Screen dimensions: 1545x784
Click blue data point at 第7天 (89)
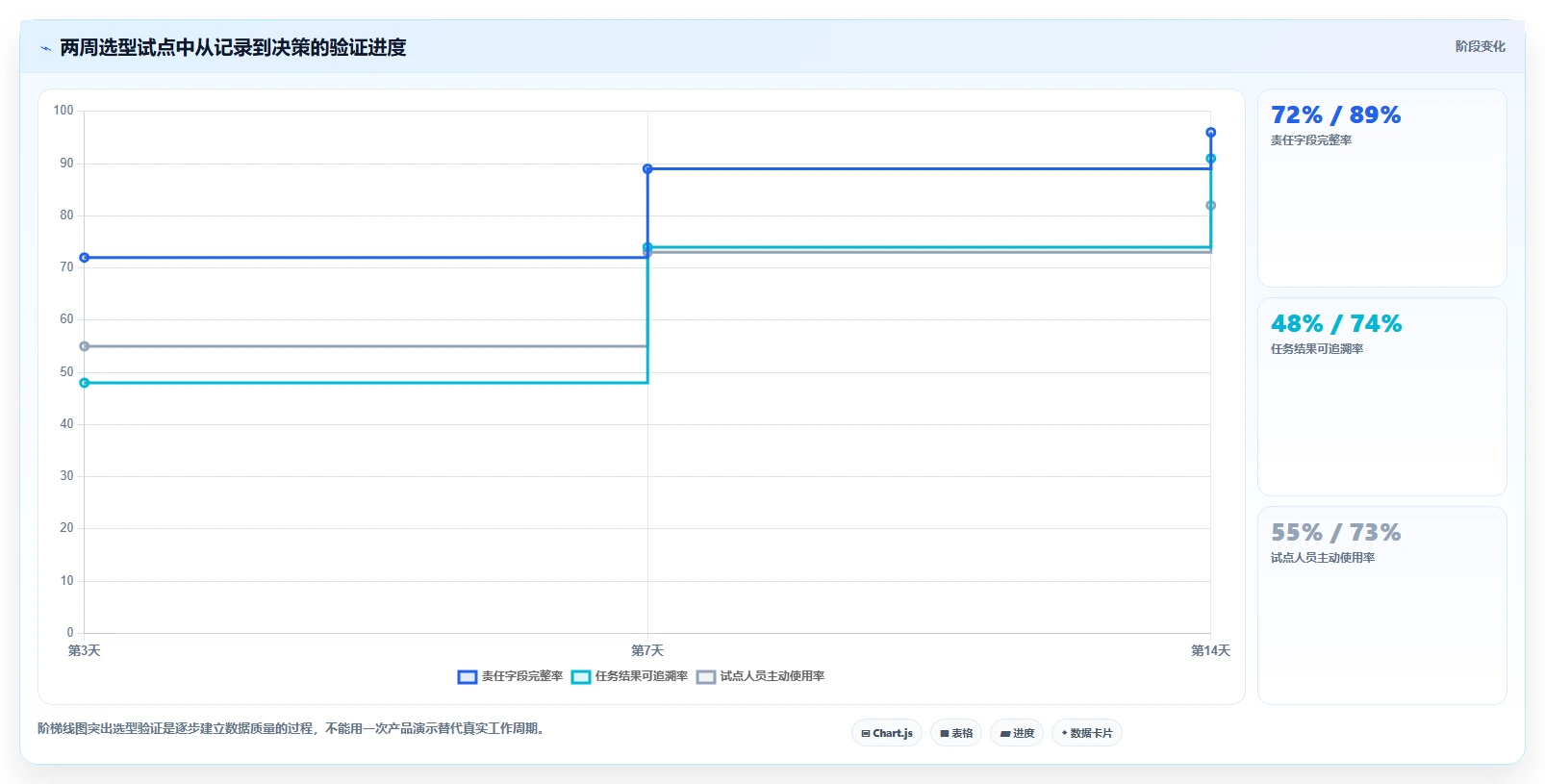point(647,169)
